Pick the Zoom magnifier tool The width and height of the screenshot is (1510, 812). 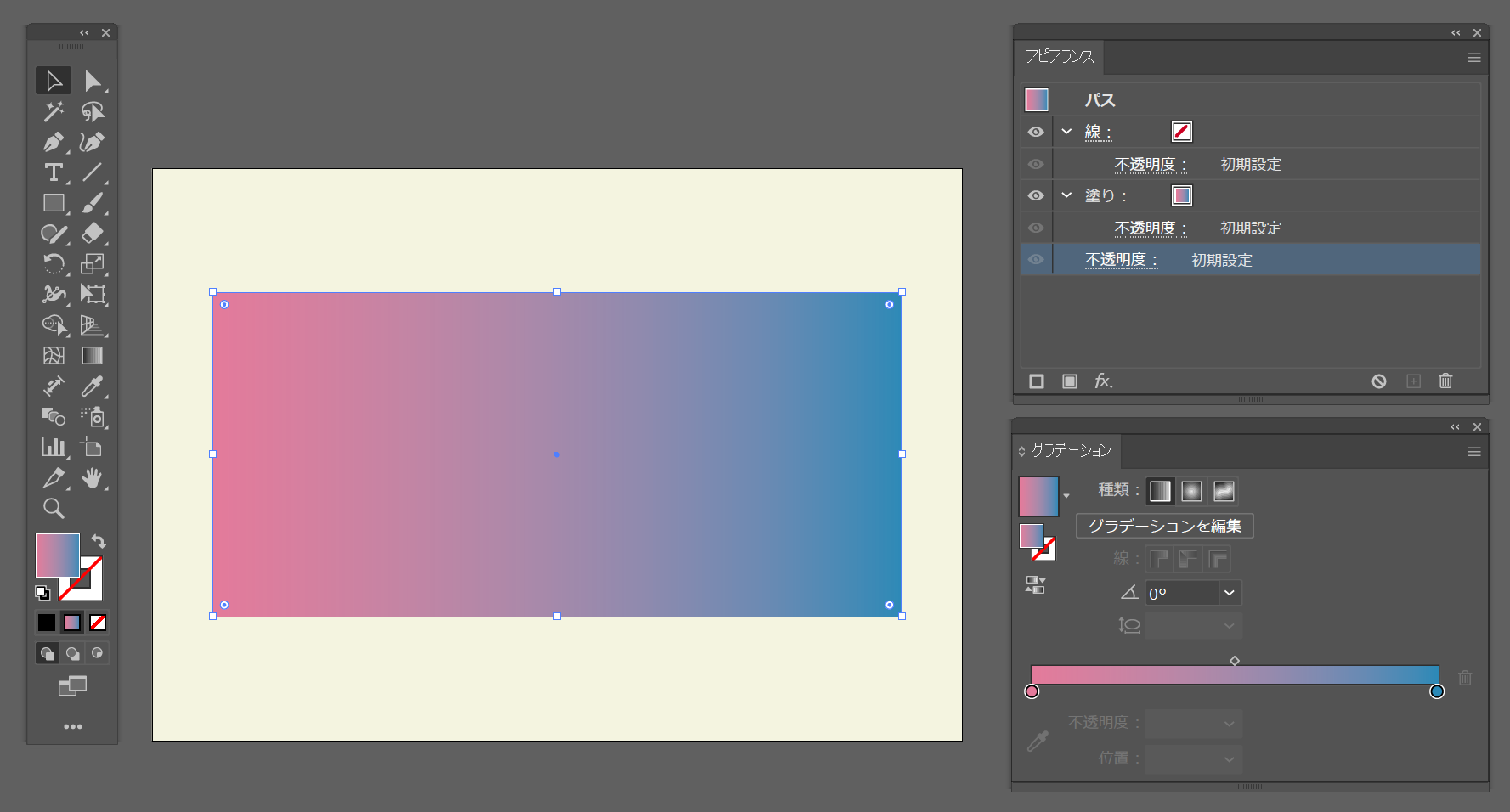(x=54, y=509)
